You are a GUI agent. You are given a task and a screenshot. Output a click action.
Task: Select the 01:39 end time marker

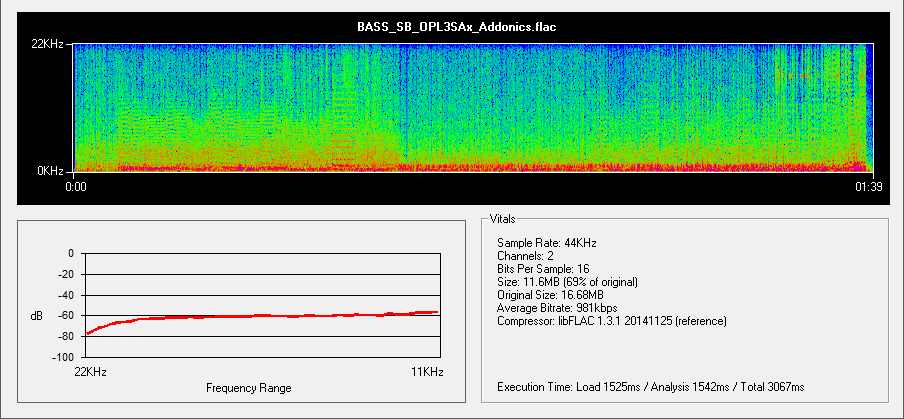(x=866, y=186)
